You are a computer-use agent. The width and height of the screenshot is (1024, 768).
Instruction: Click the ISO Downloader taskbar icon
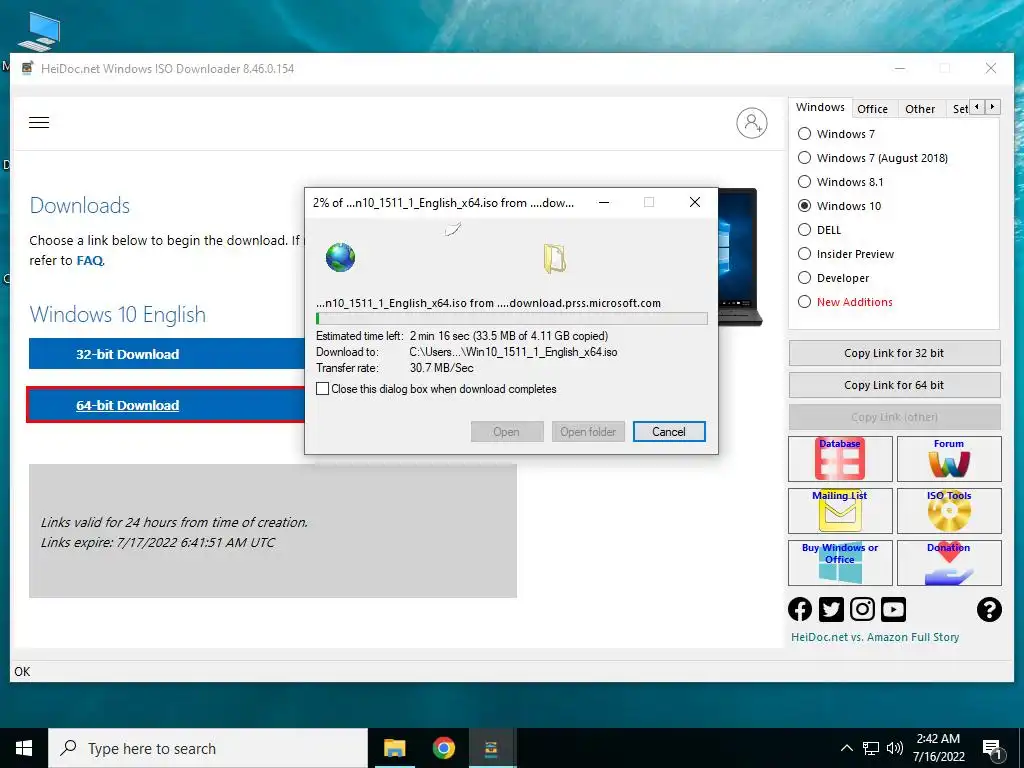(491, 748)
